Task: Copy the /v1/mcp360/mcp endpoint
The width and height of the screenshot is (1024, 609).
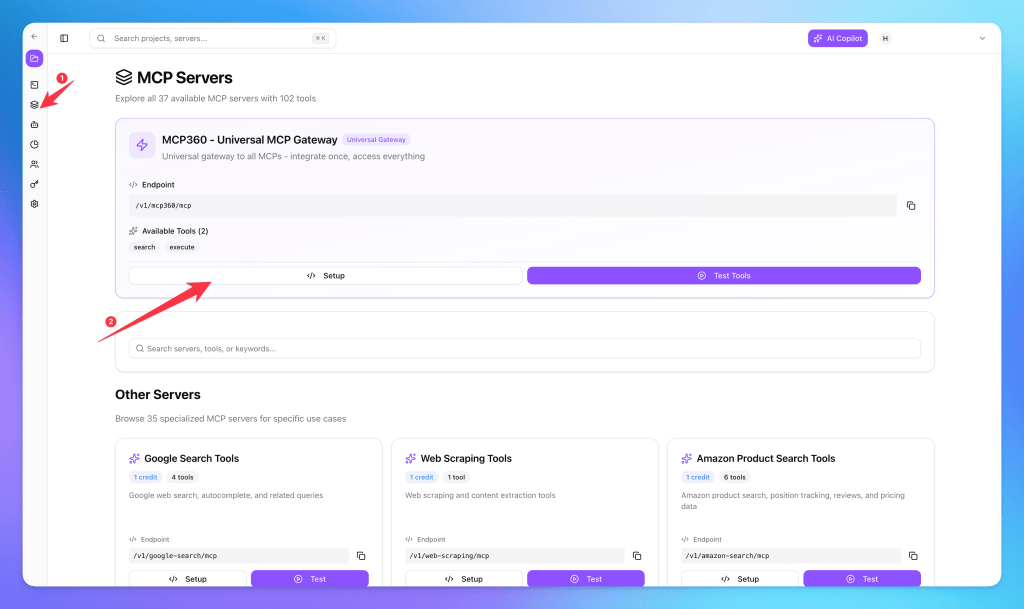Action: click(910, 206)
